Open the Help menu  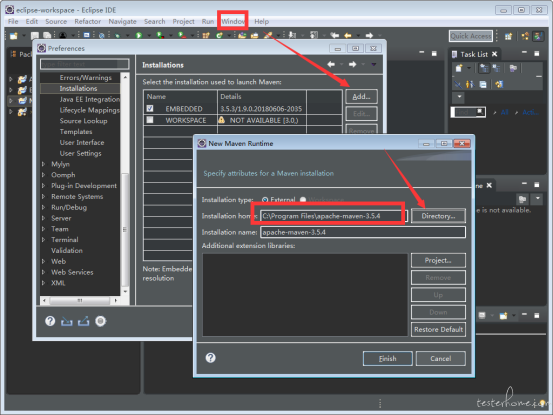(262, 22)
